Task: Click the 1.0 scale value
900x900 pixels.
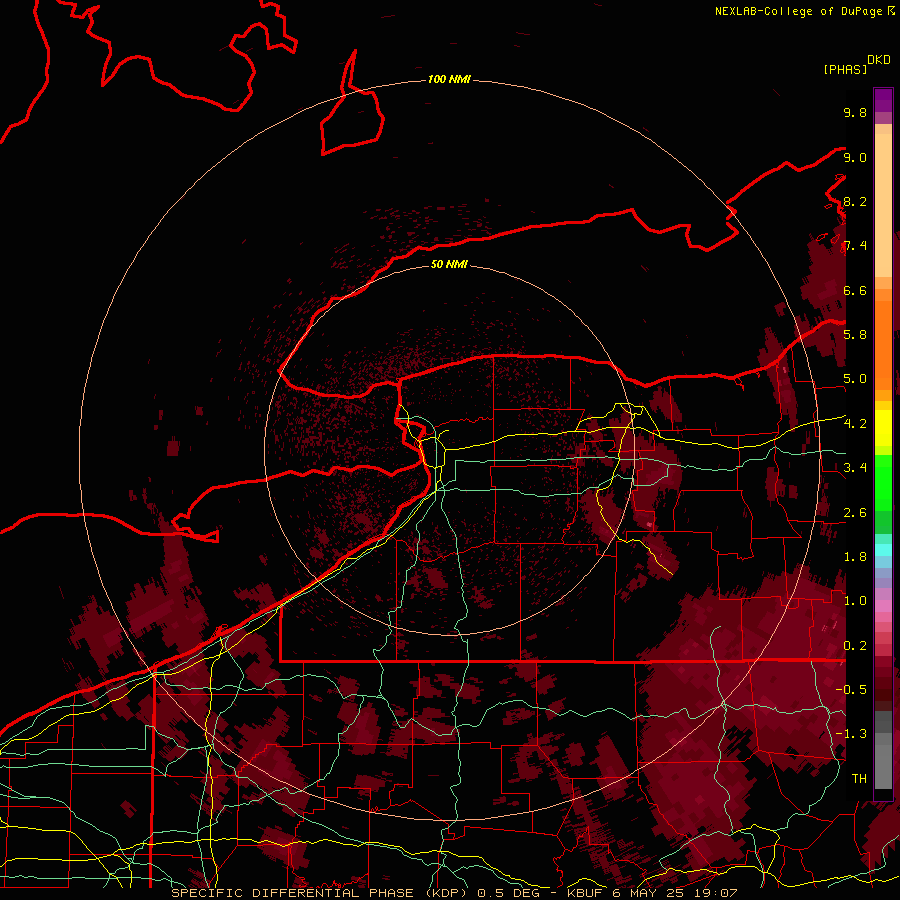Action: pyautogui.click(x=855, y=601)
